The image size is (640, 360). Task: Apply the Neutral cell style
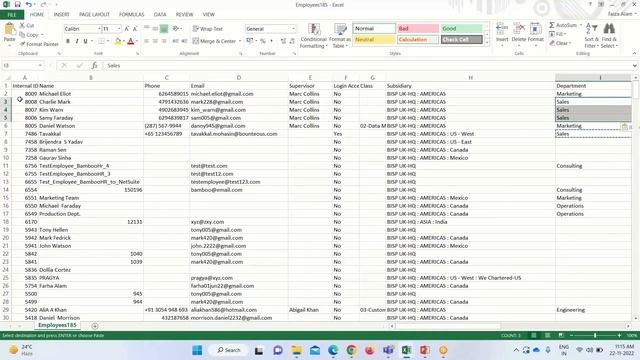(x=374, y=40)
